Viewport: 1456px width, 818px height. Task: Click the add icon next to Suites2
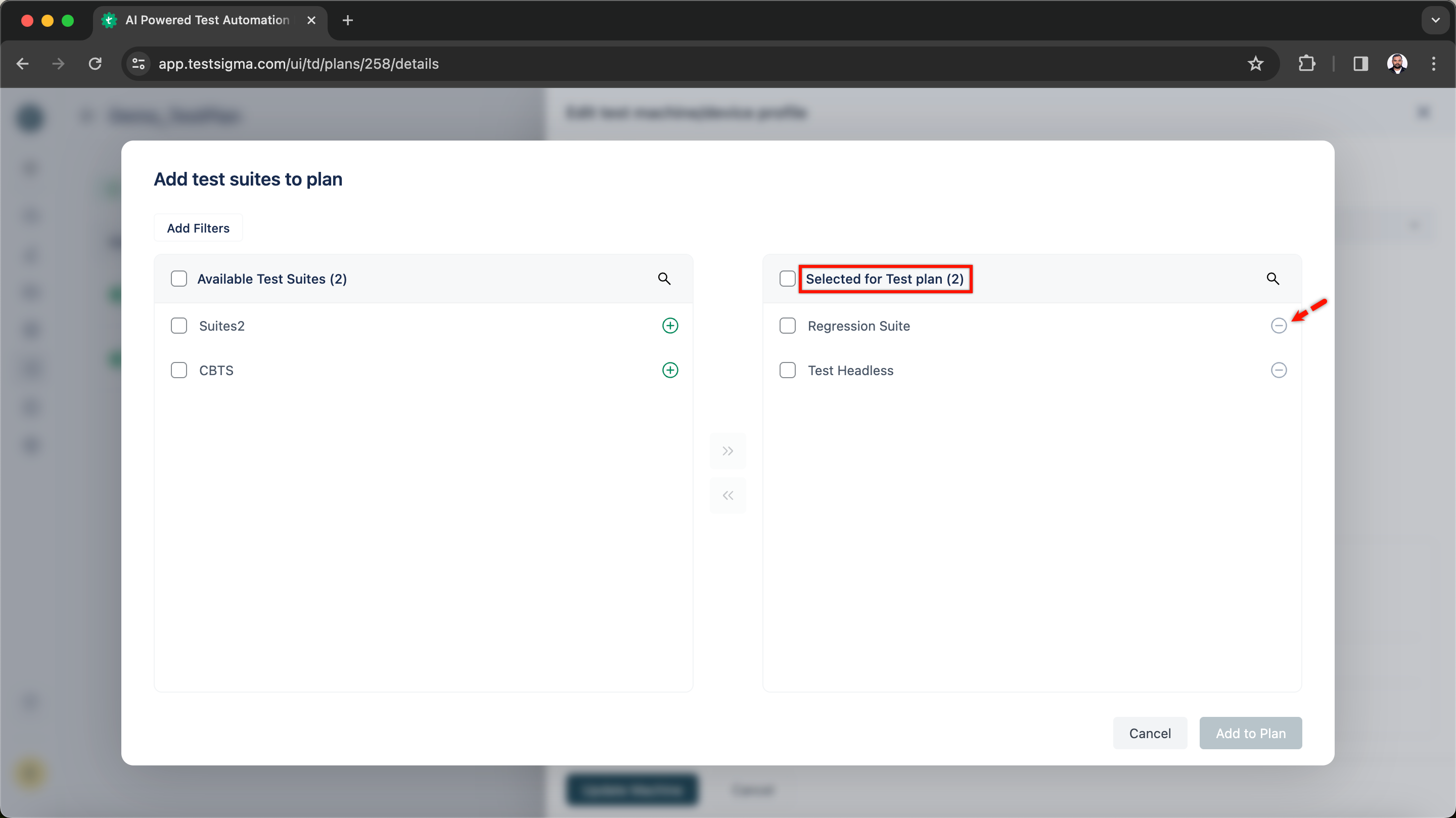[670, 325]
